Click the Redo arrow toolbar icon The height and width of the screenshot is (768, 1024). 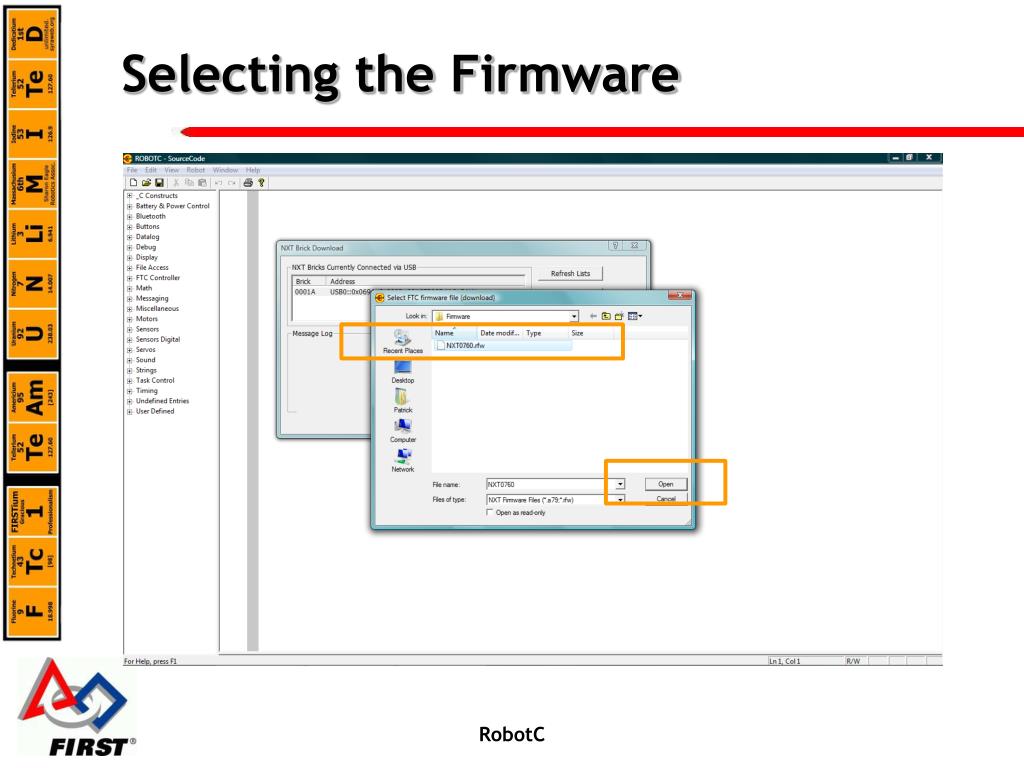pos(231,183)
